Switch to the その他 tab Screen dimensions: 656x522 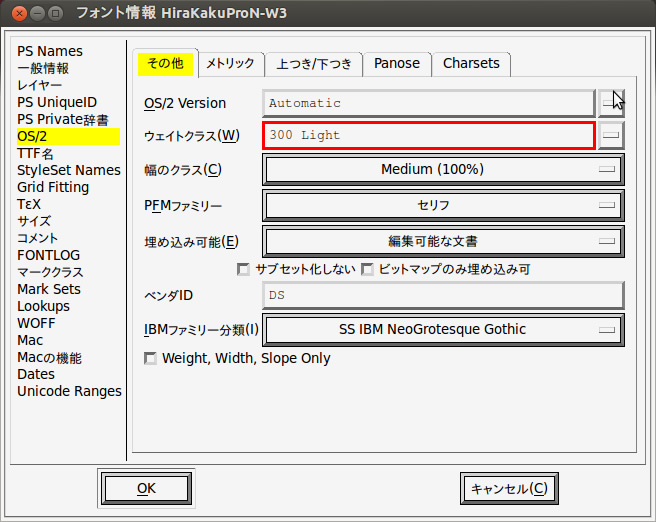point(165,64)
